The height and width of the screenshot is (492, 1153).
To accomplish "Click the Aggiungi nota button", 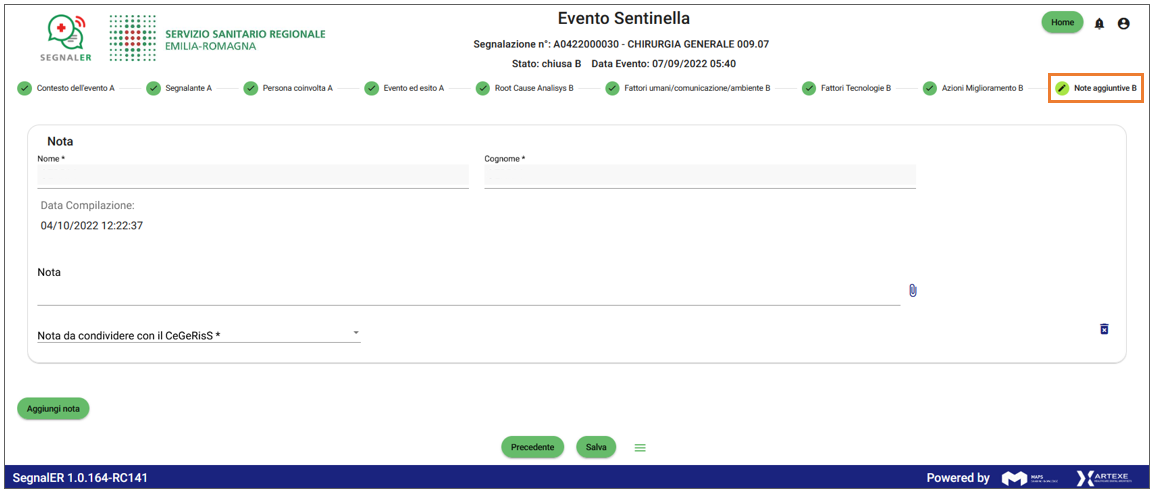I will point(53,408).
